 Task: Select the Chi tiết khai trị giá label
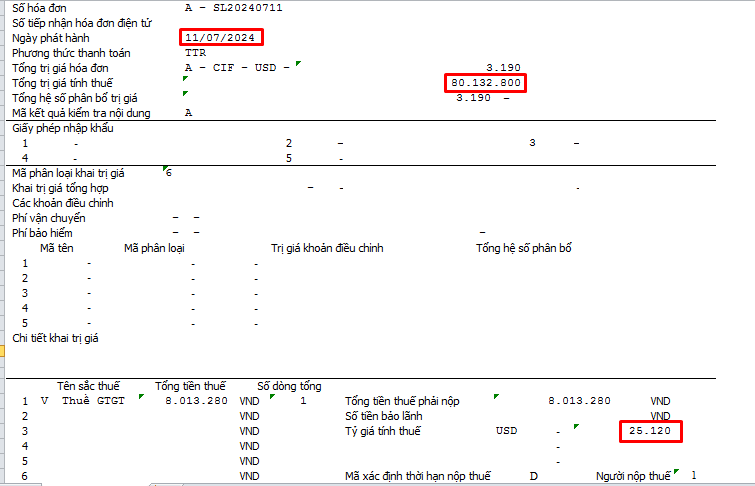[58, 338]
